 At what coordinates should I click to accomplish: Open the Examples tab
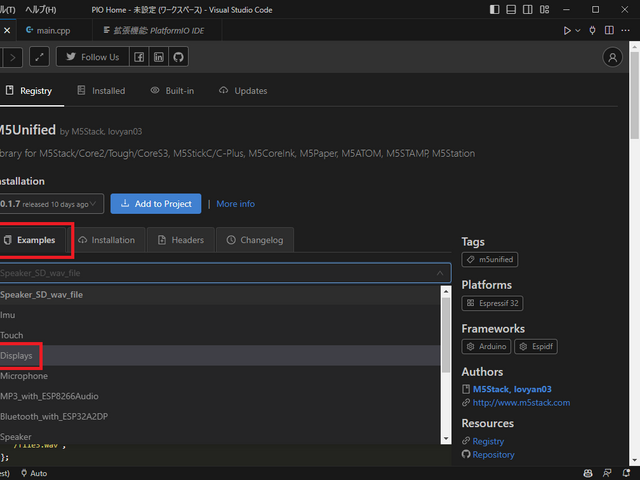tap(33, 240)
